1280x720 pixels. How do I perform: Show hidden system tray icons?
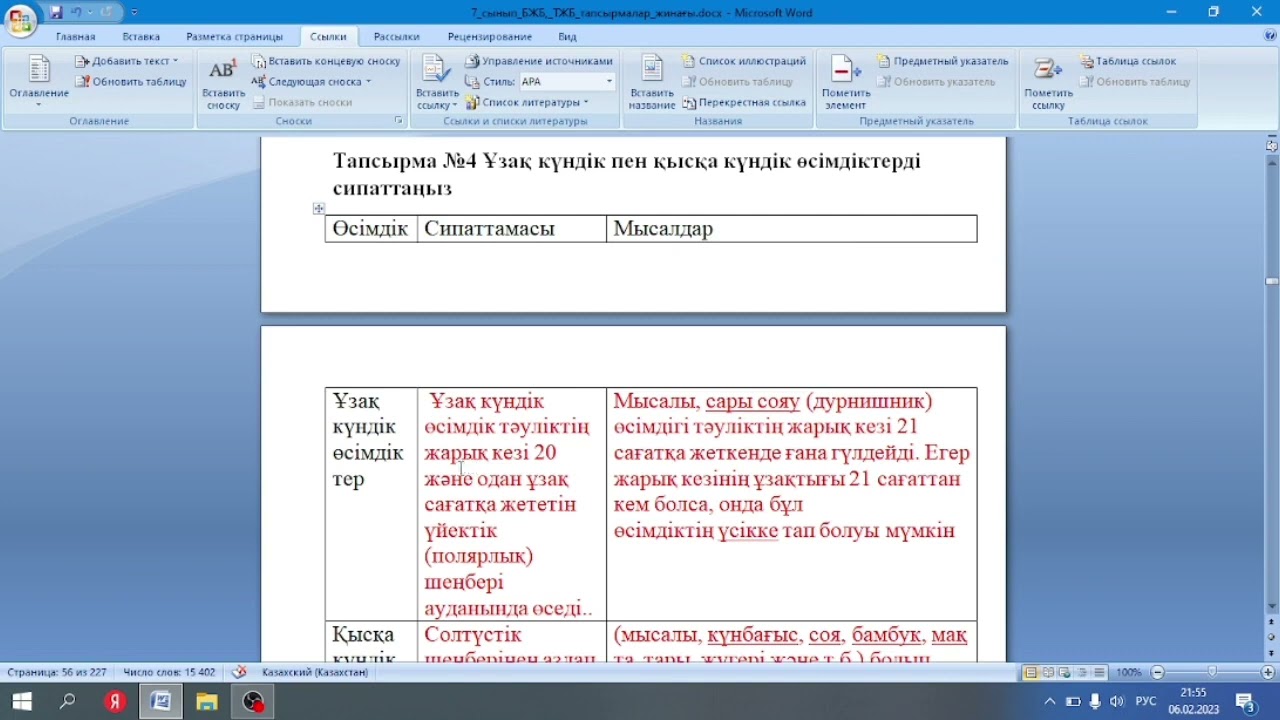(1050, 702)
